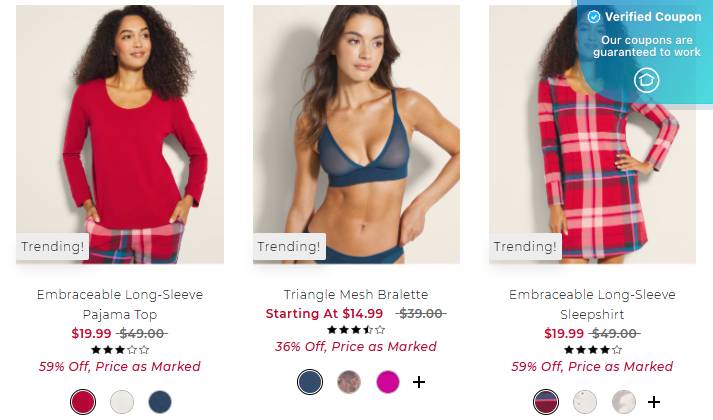This screenshot has height=420, width=713.
Task: Select red swatch for Pajama Top
Action: pyautogui.click(x=83, y=402)
